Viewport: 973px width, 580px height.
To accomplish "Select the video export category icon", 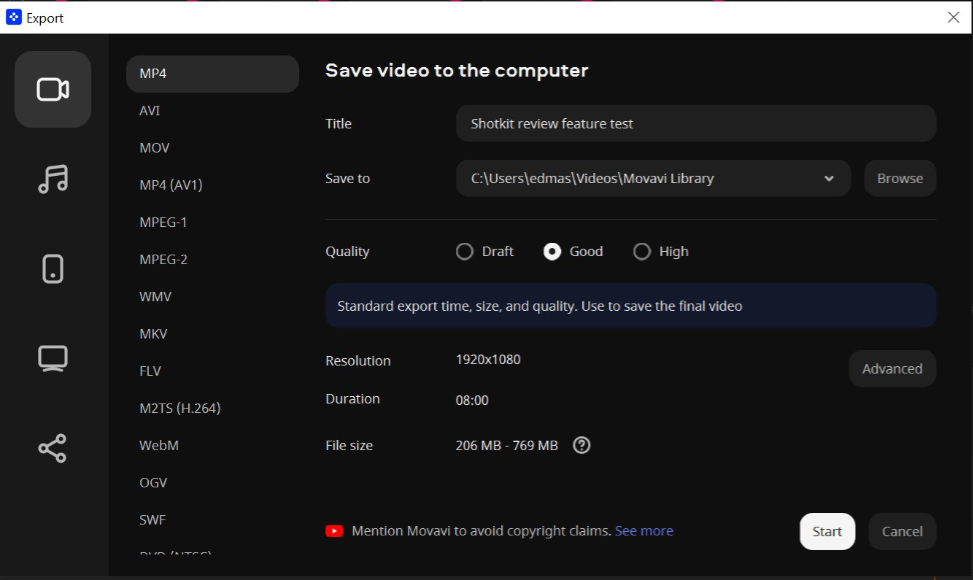I will [53, 89].
